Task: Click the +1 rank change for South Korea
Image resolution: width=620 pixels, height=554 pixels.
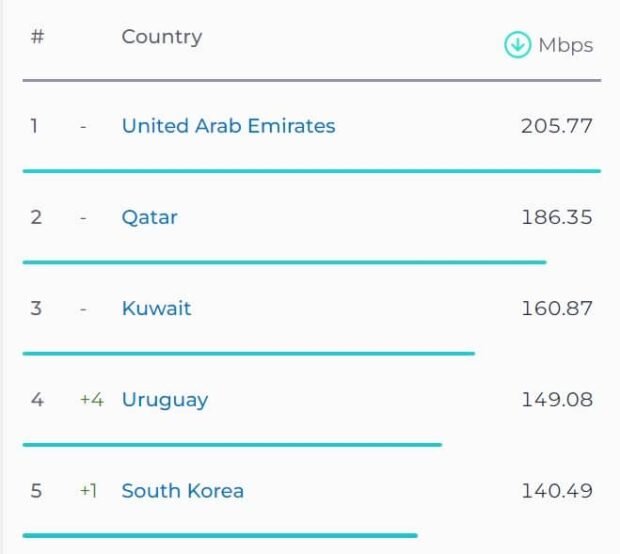Action: 88,491
